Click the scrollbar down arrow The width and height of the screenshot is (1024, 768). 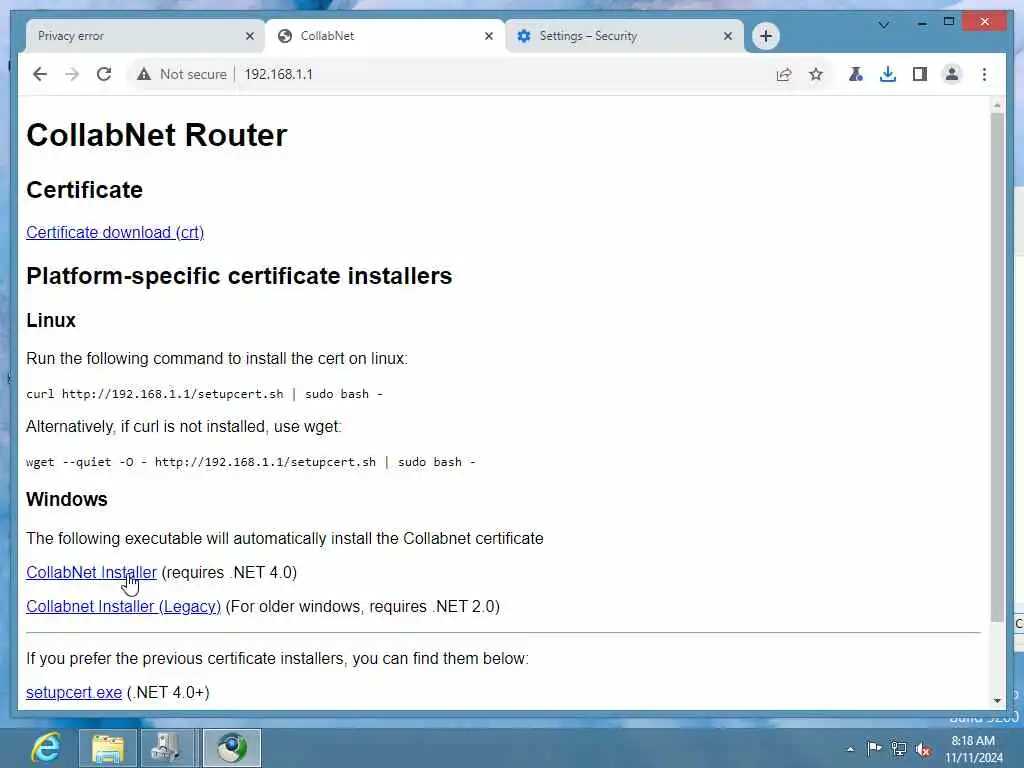click(x=997, y=701)
